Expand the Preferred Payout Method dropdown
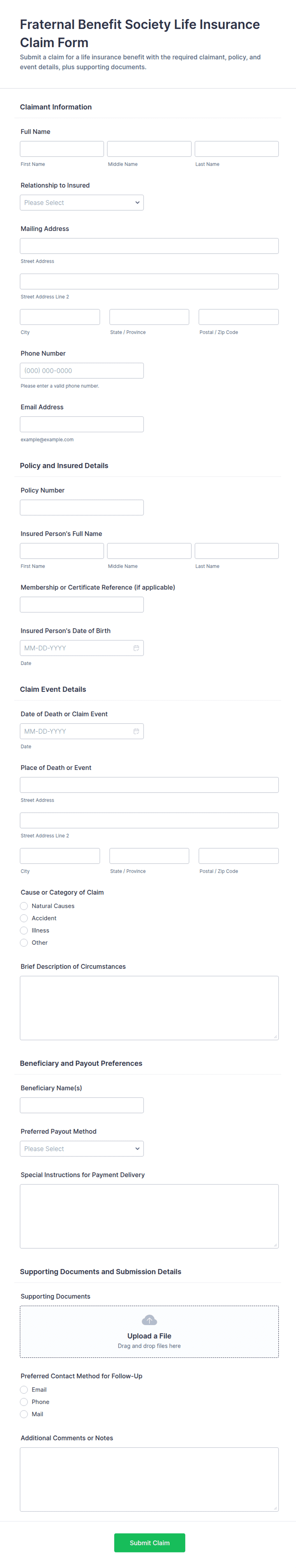Screen dimensions: 296x1568 tap(81, 1149)
